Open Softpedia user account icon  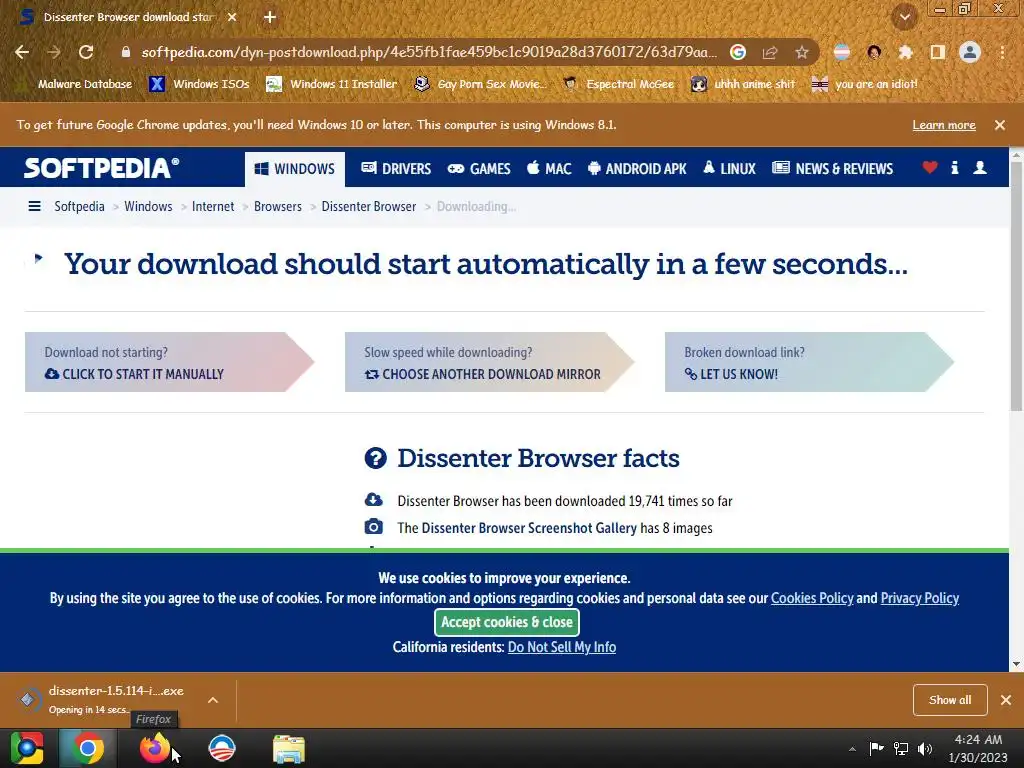pyautogui.click(x=980, y=168)
